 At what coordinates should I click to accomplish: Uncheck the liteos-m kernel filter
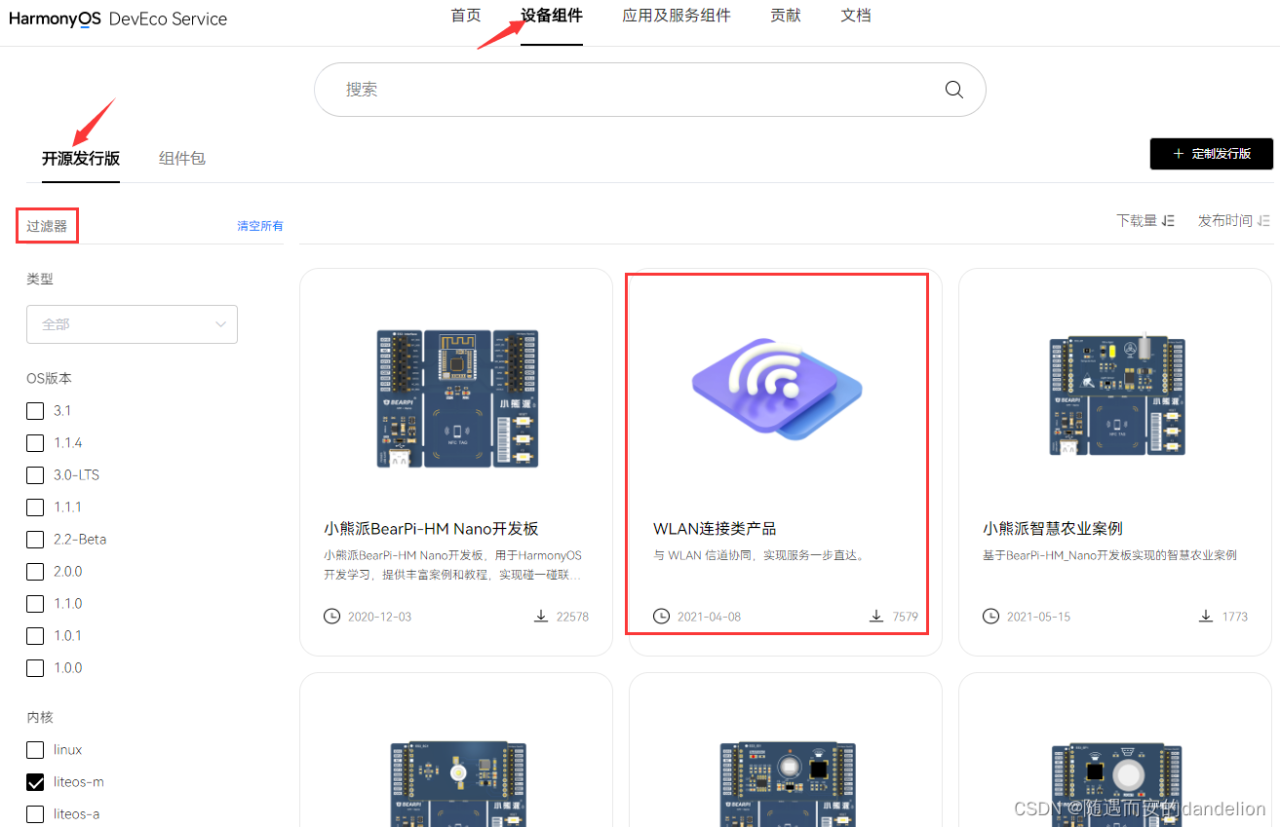[35, 782]
